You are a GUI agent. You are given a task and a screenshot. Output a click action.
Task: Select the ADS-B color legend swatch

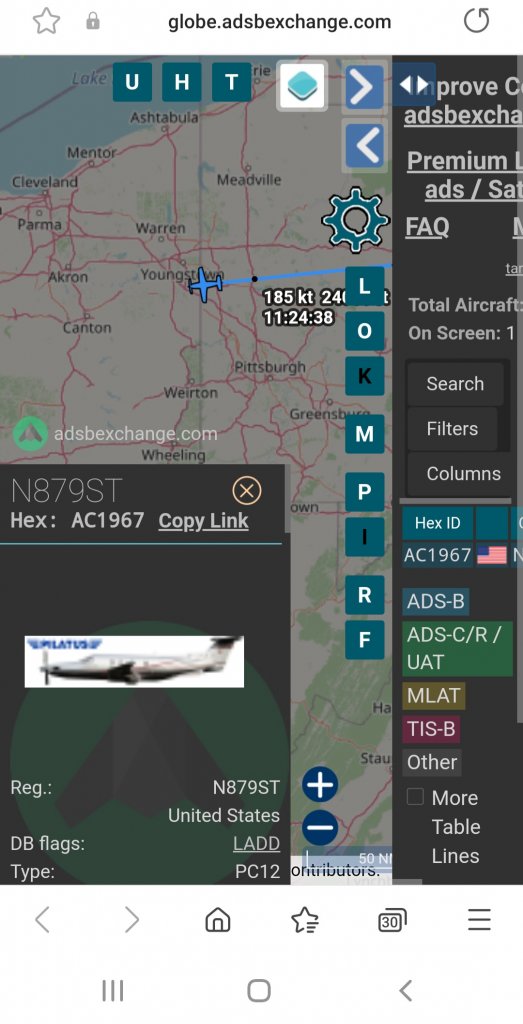click(x=436, y=601)
